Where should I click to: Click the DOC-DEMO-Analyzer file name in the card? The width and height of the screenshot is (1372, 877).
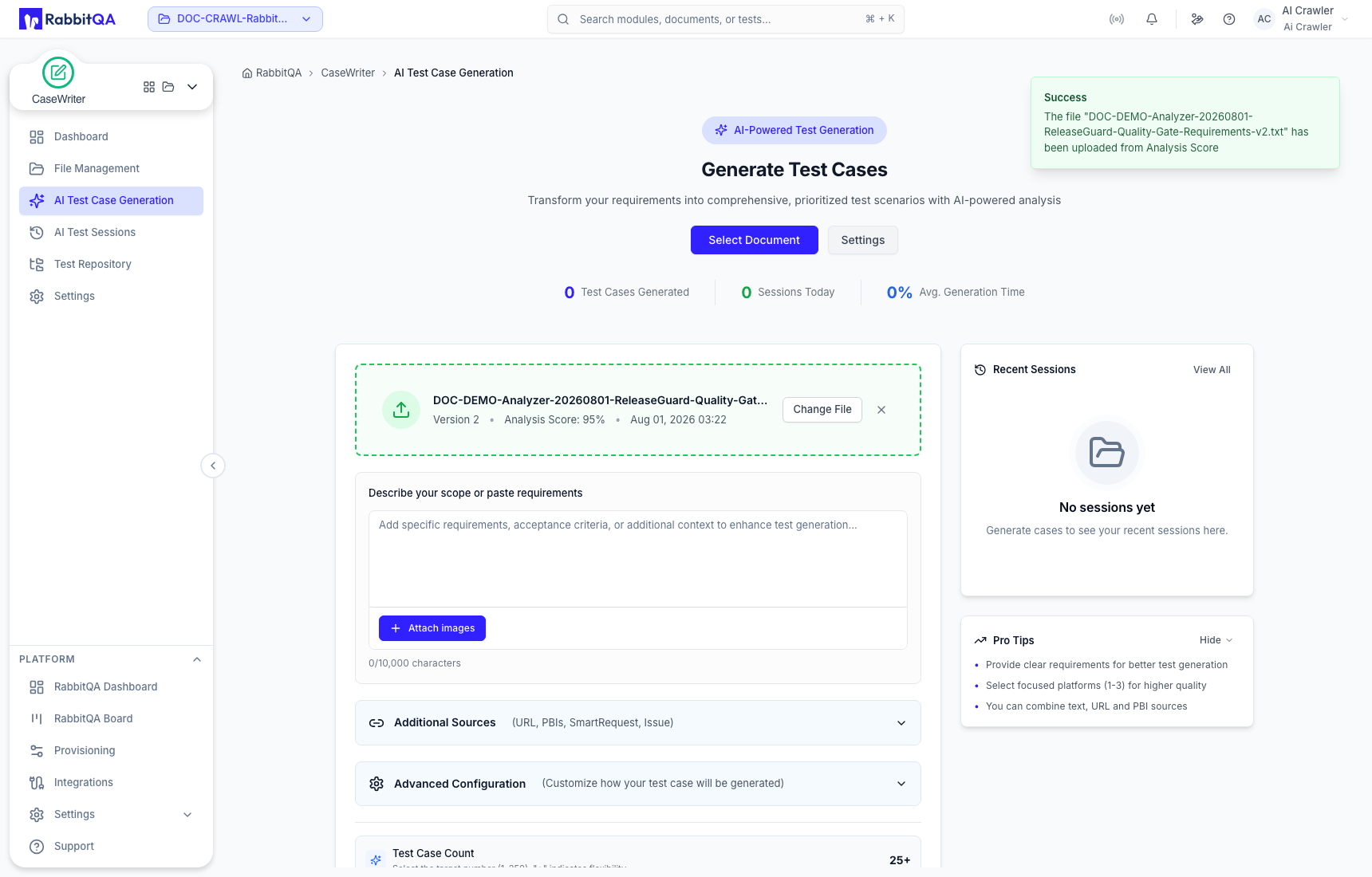601,400
